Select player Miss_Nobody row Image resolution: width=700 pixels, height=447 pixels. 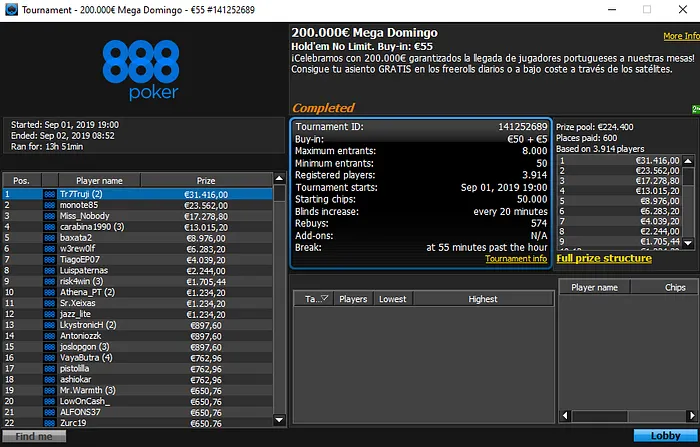point(138,216)
